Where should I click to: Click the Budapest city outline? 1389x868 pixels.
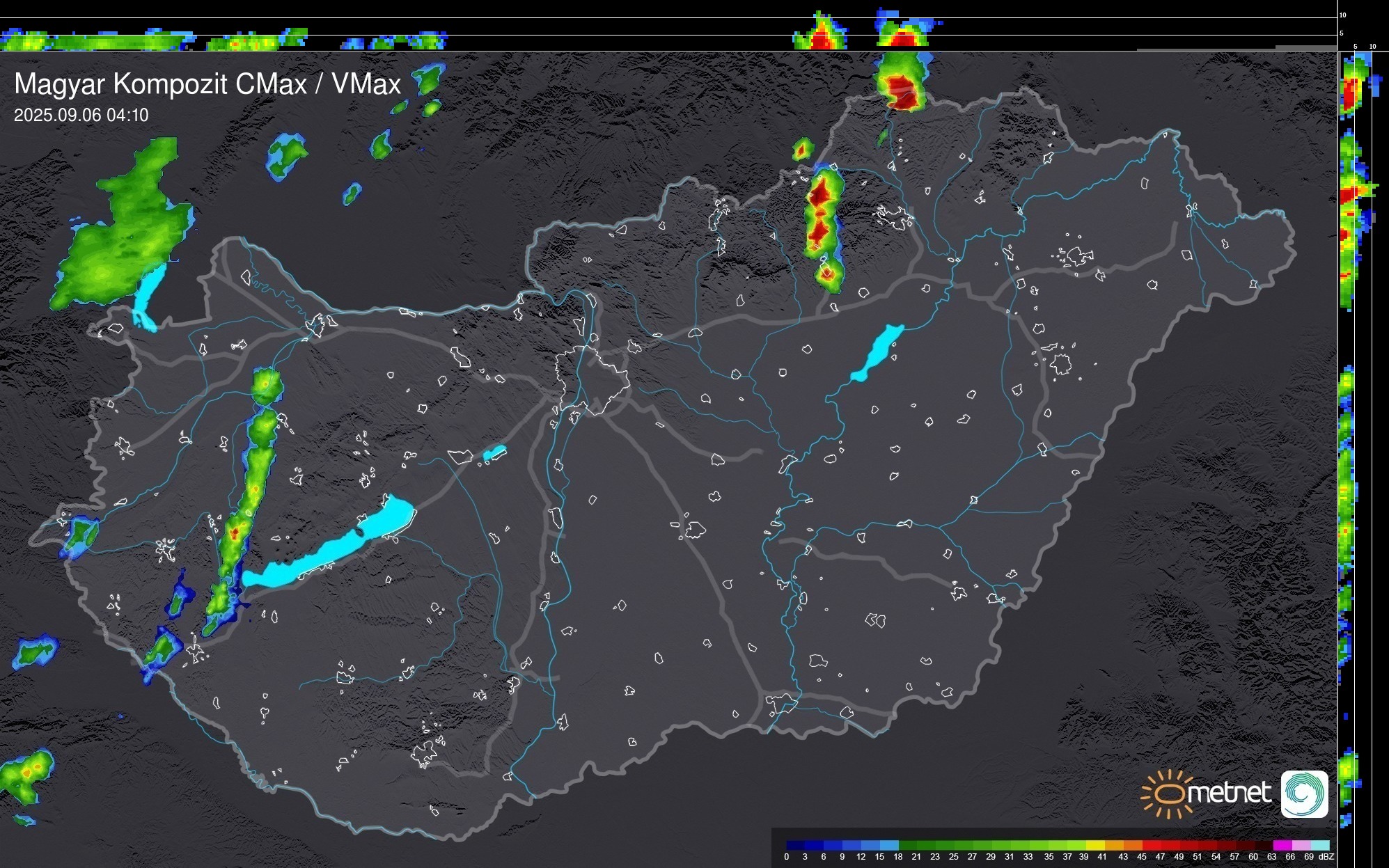click(592, 379)
